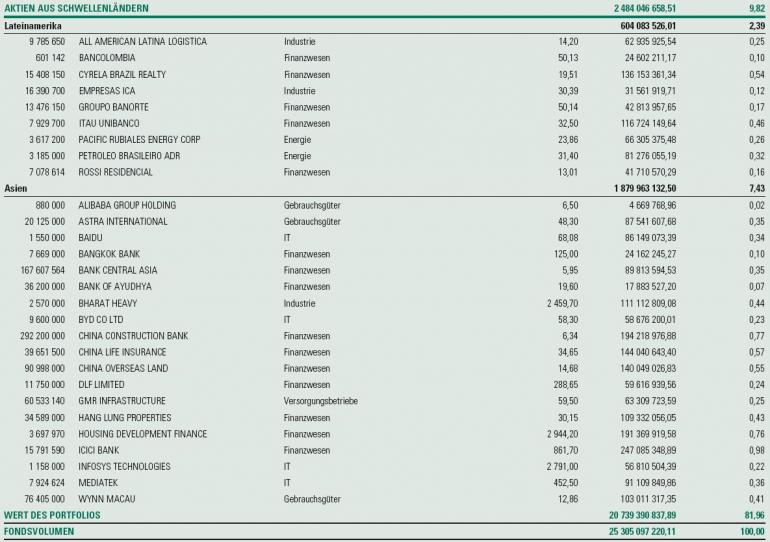
Task: Select the 7,43 Asien percentage
Action: tap(757, 189)
